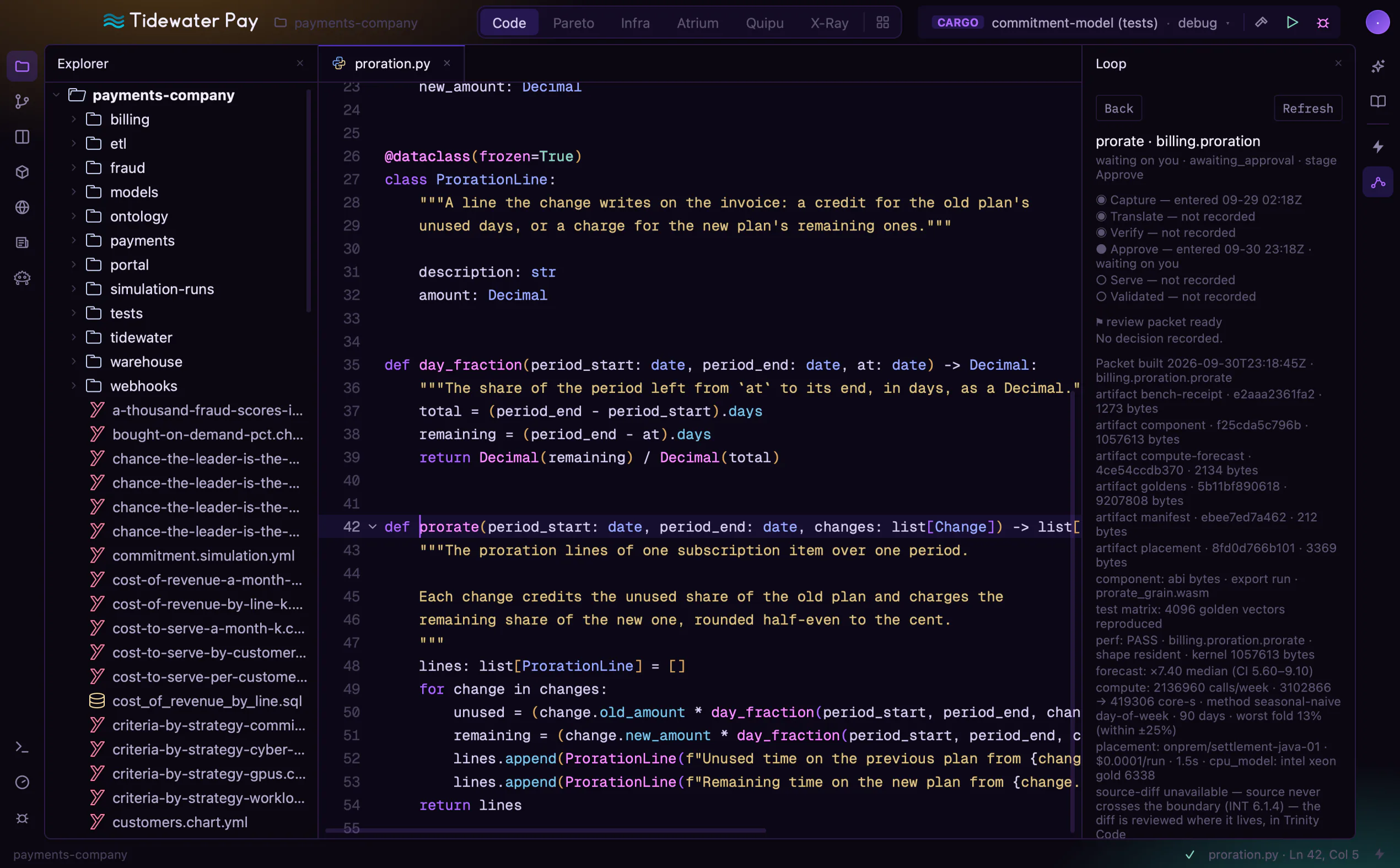Run commitment-model with the play icon
The image size is (1400, 868).
click(x=1292, y=23)
